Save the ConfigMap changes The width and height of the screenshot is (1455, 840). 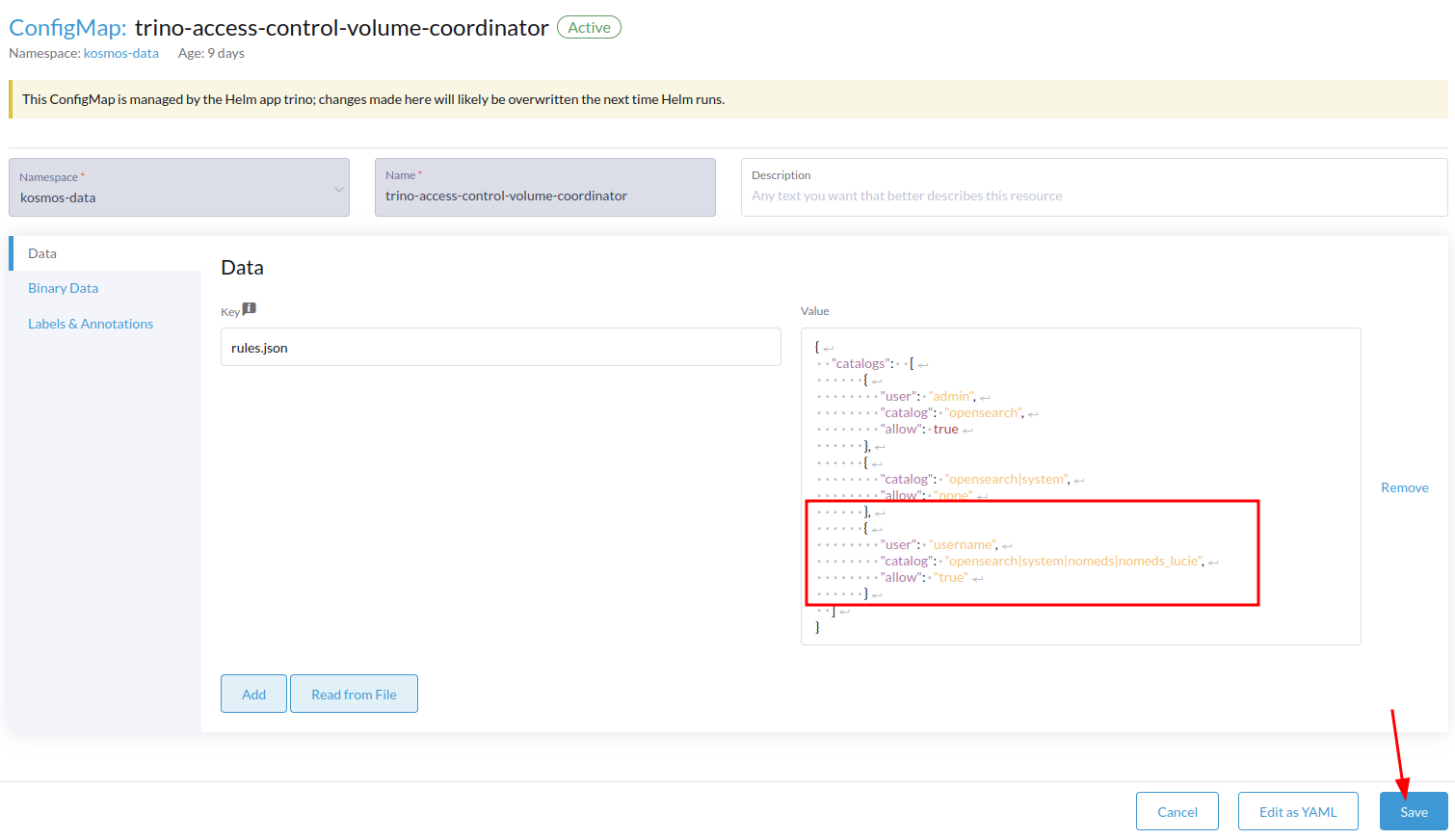1413,811
